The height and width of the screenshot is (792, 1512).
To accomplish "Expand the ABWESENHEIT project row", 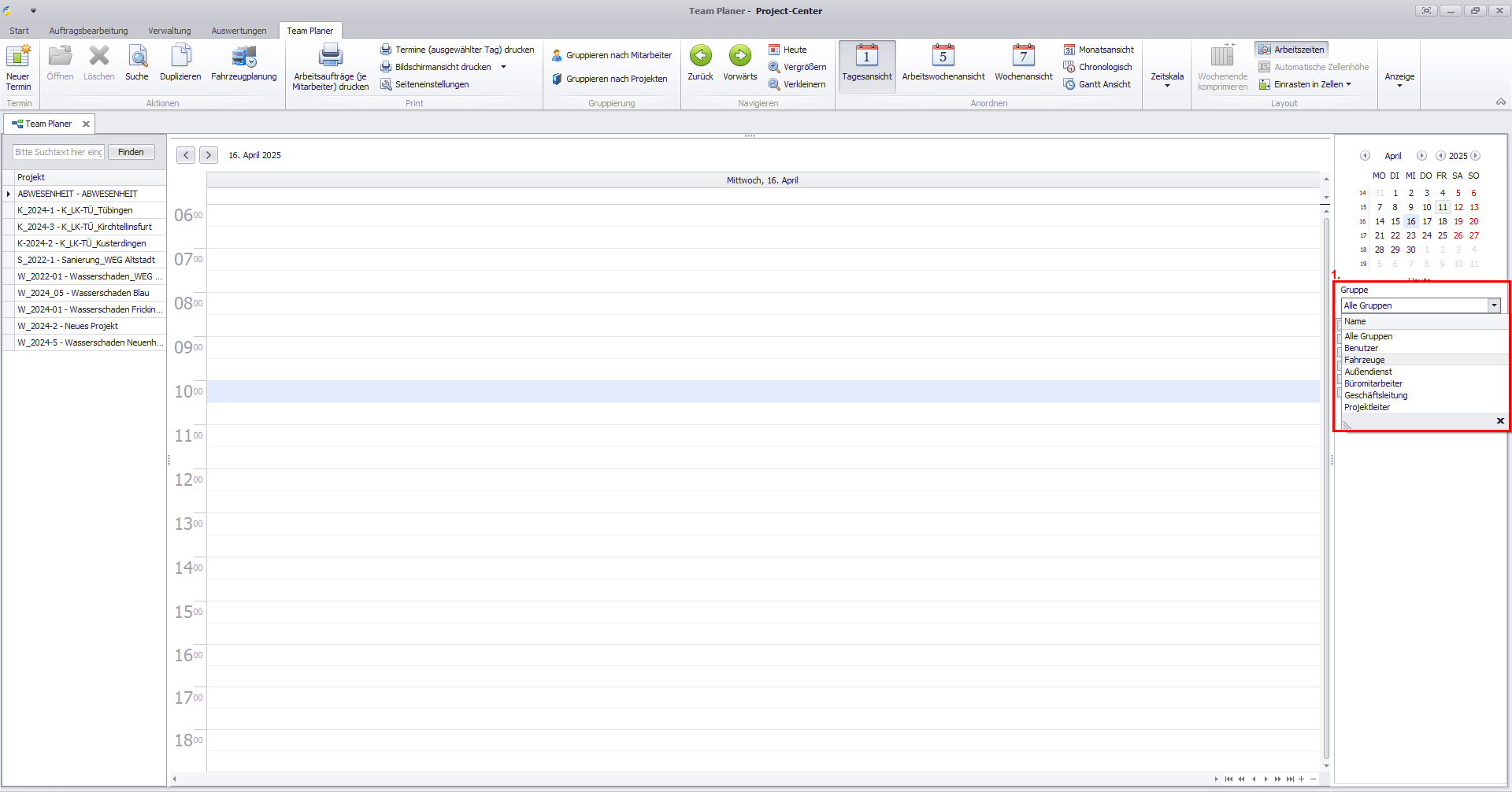I will [x=9, y=194].
